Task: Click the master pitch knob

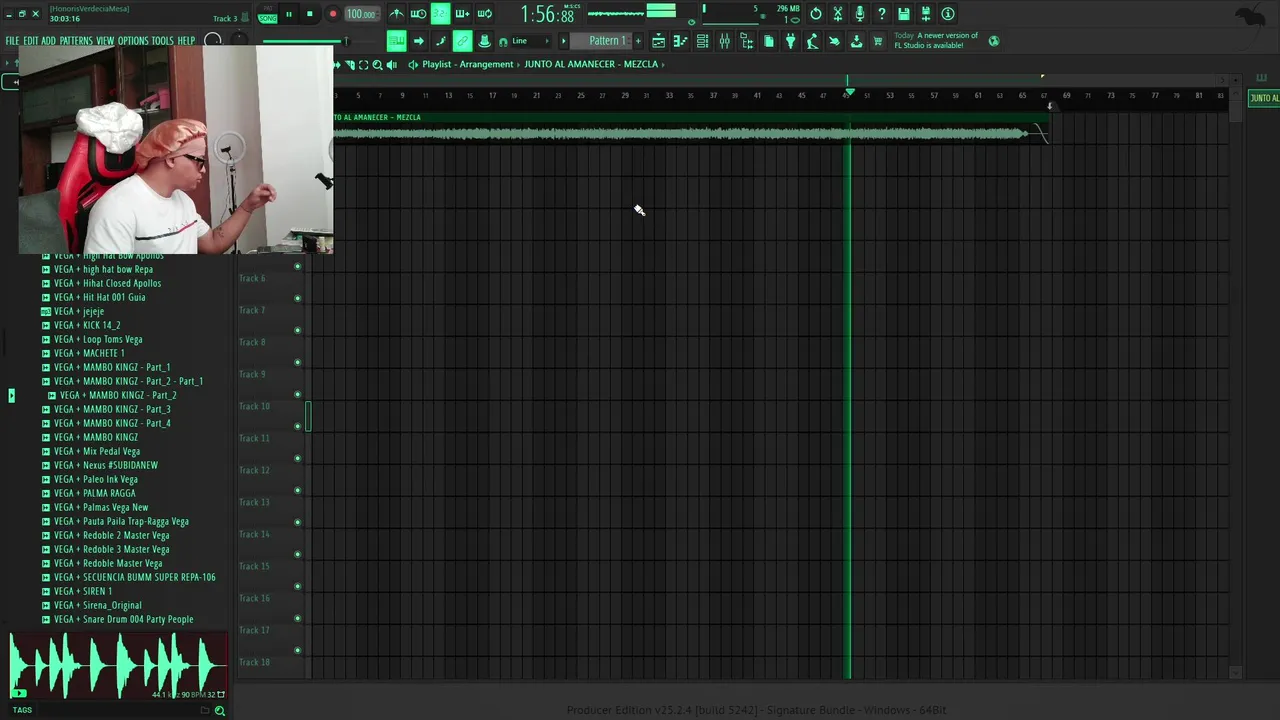Action: 239,41
